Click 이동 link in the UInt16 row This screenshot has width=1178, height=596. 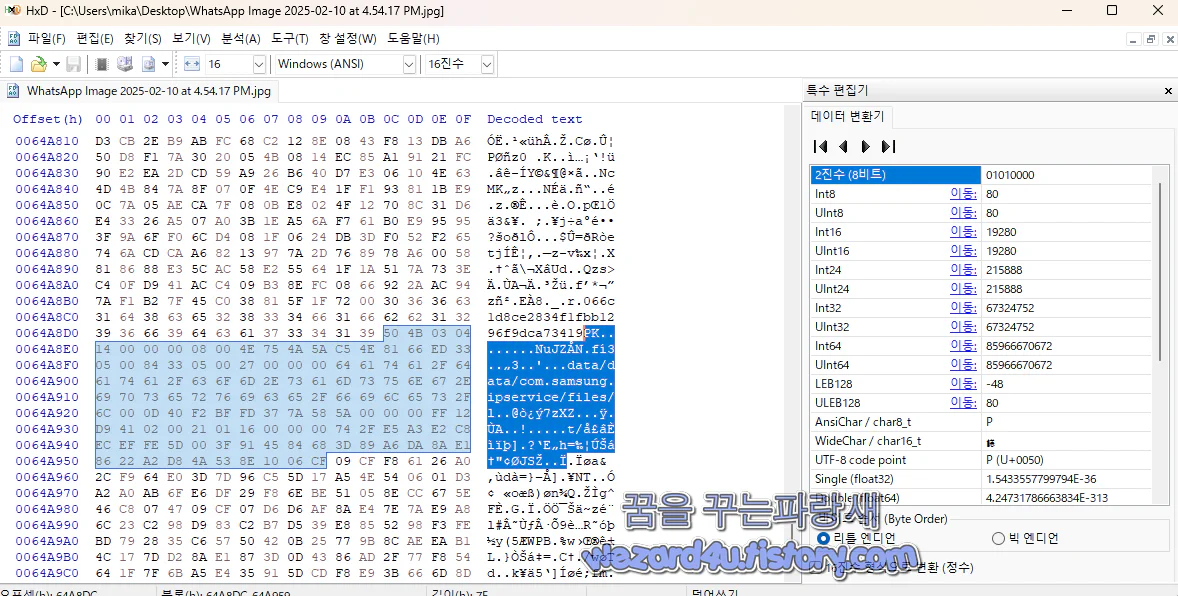click(964, 250)
